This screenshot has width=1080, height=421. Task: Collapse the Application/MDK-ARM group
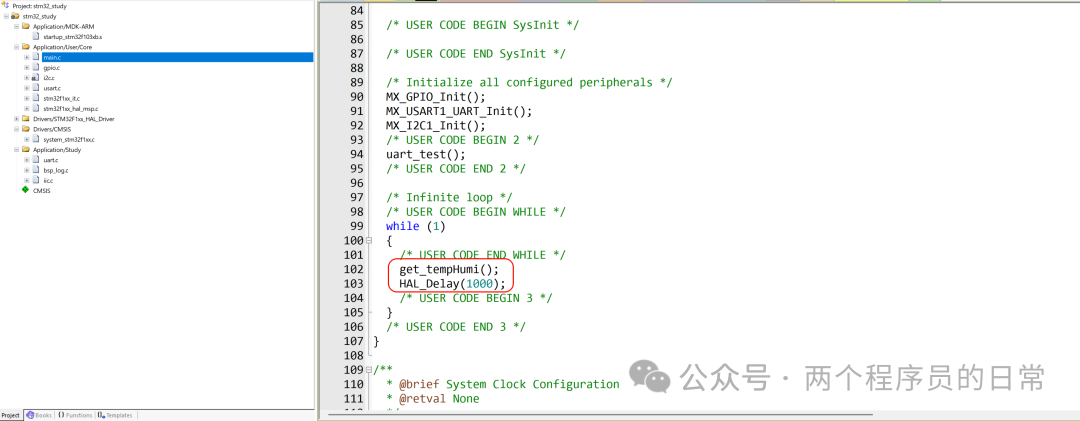point(16,26)
